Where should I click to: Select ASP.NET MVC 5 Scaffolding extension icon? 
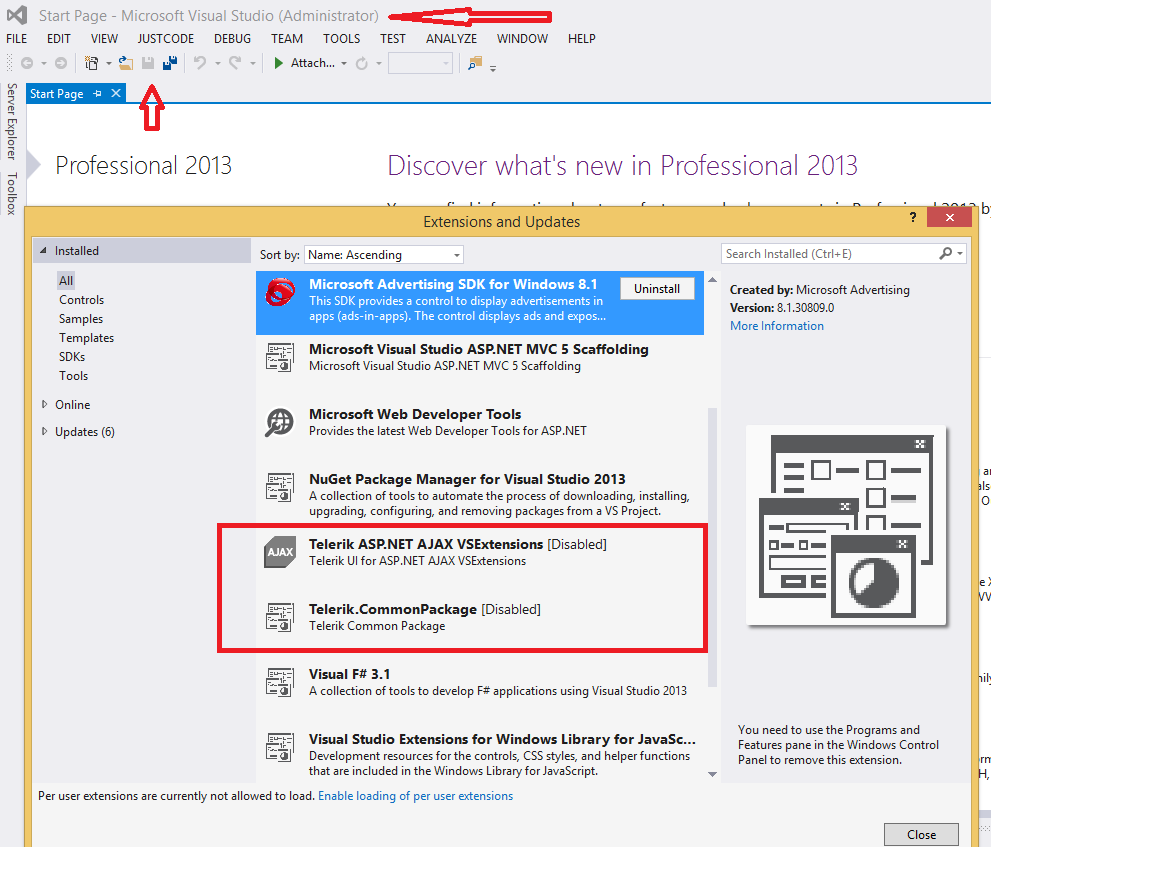280,357
